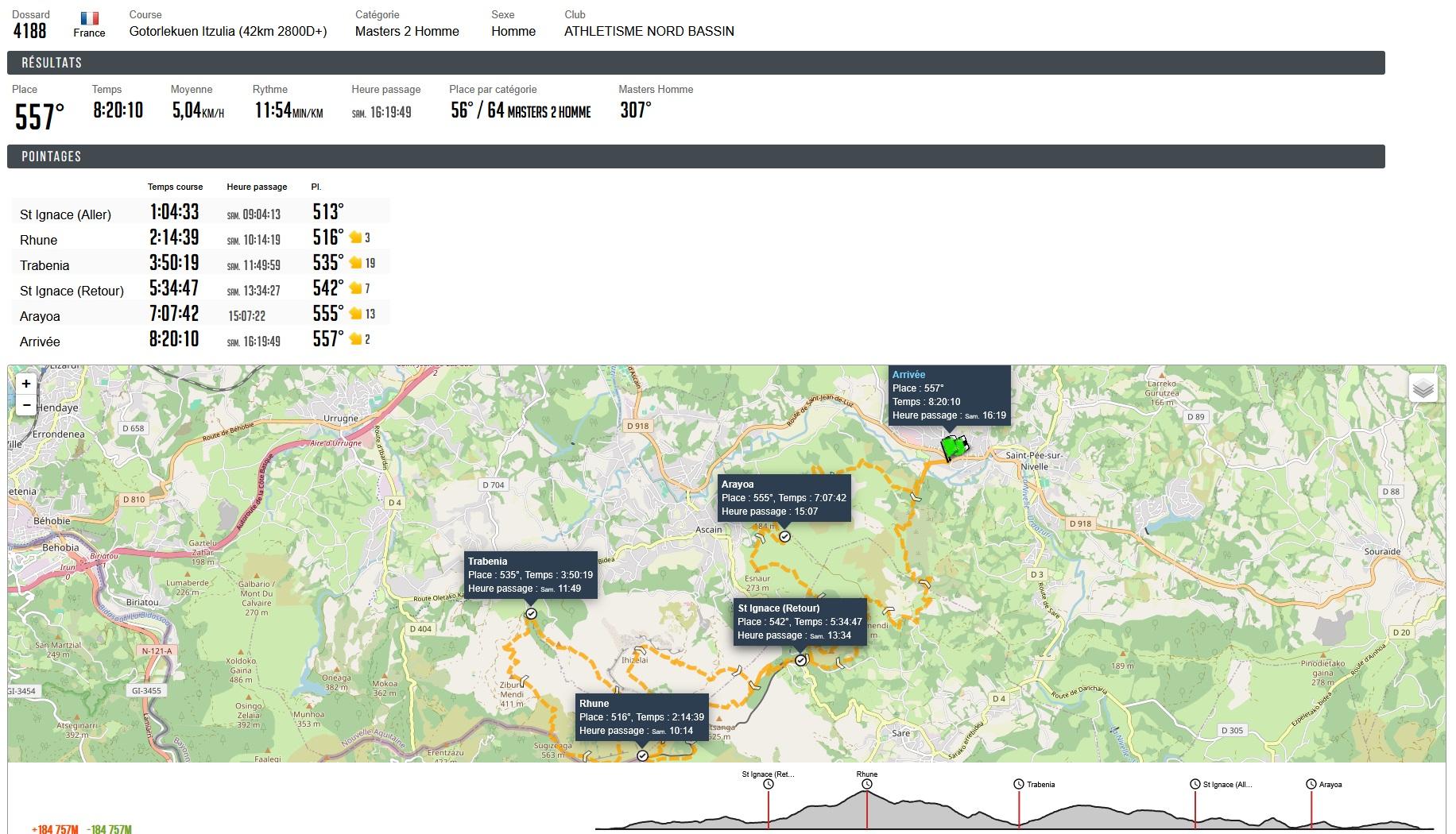1456x834 pixels.
Task: Click the overall place 557°
Action: click(x=40, y=117)
